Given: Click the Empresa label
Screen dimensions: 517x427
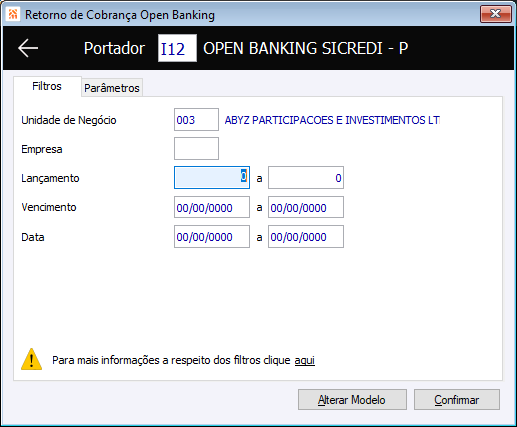Looking at the screenshot, I should [x=42, y=149].
